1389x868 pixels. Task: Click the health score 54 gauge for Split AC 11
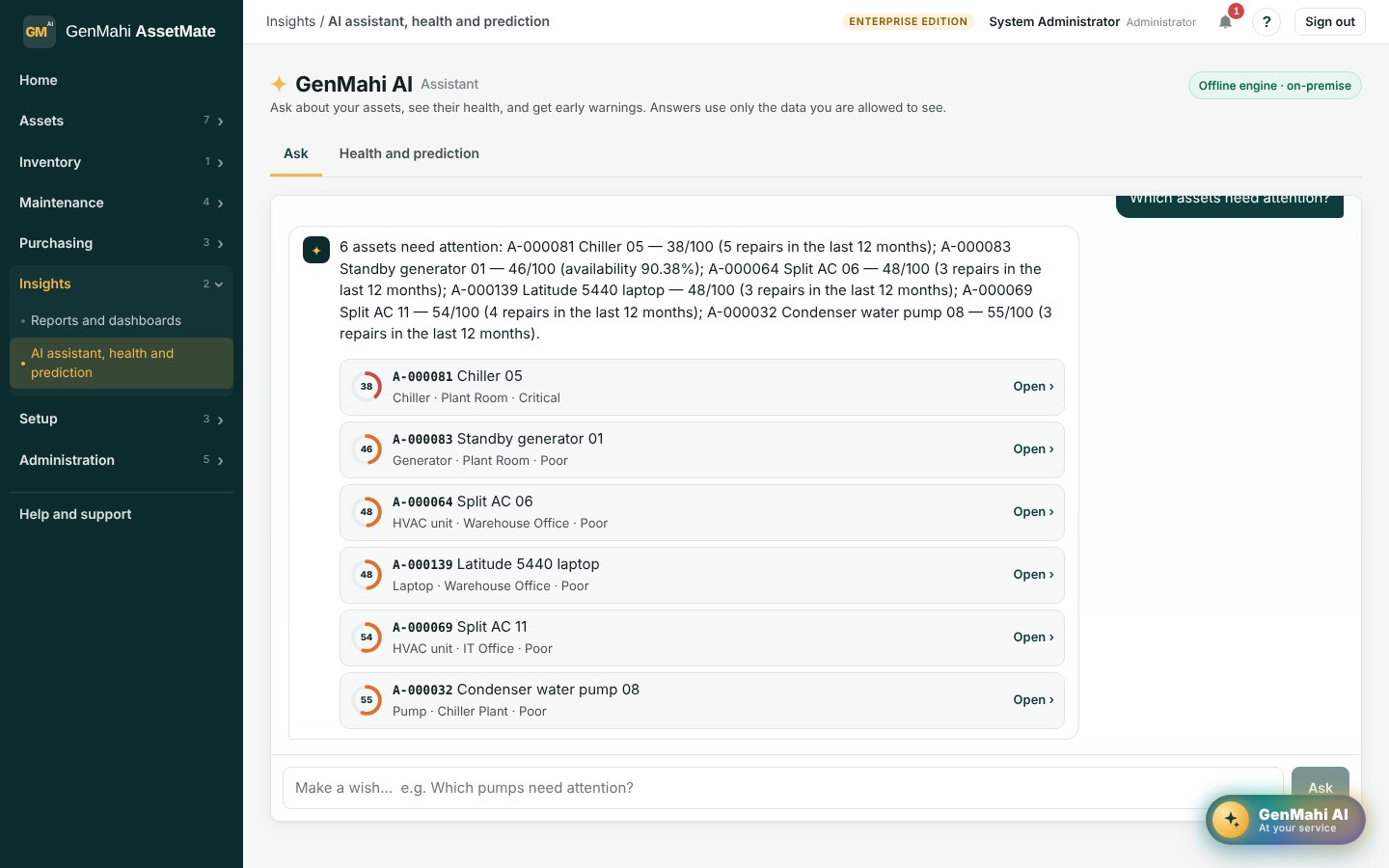(367, 637)
